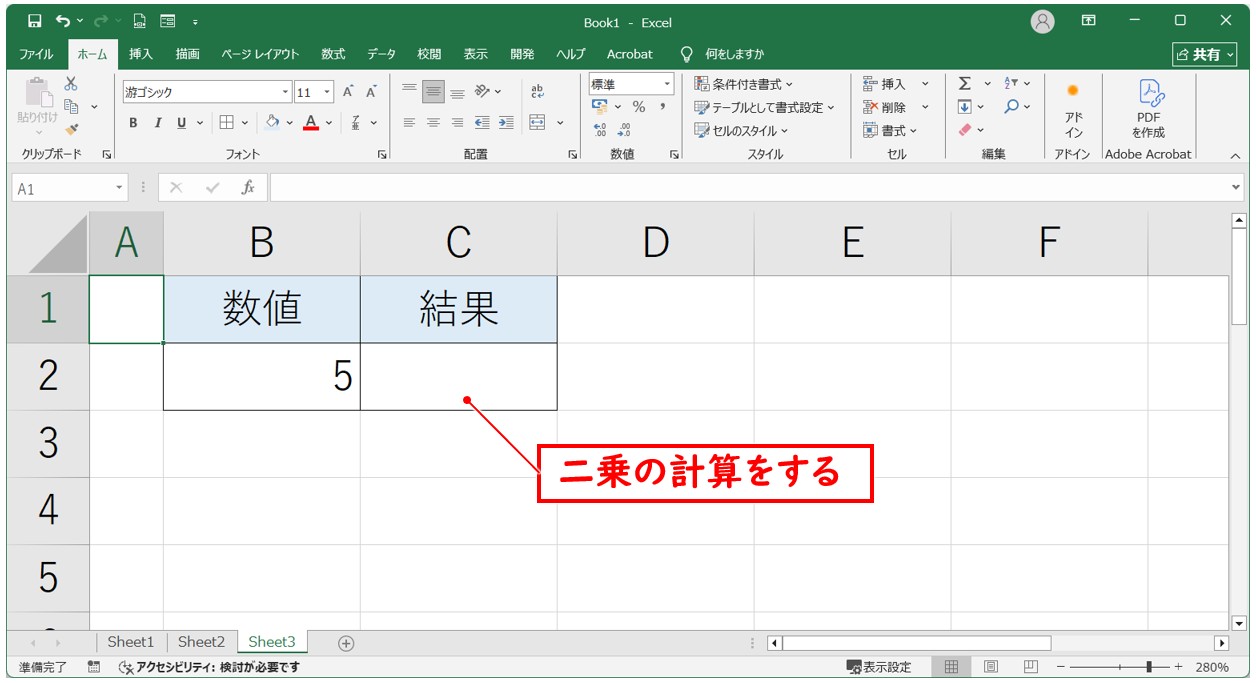
Task: Click the AutoSum sigma icon
Action: (x=964, y=84)
